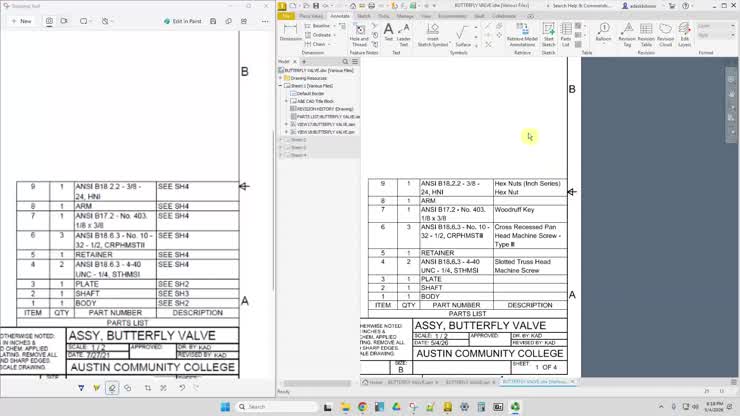Click the Home icon in quick access toolbar
This screenshot has height=416, width=740.
click(x=353, y=6)
